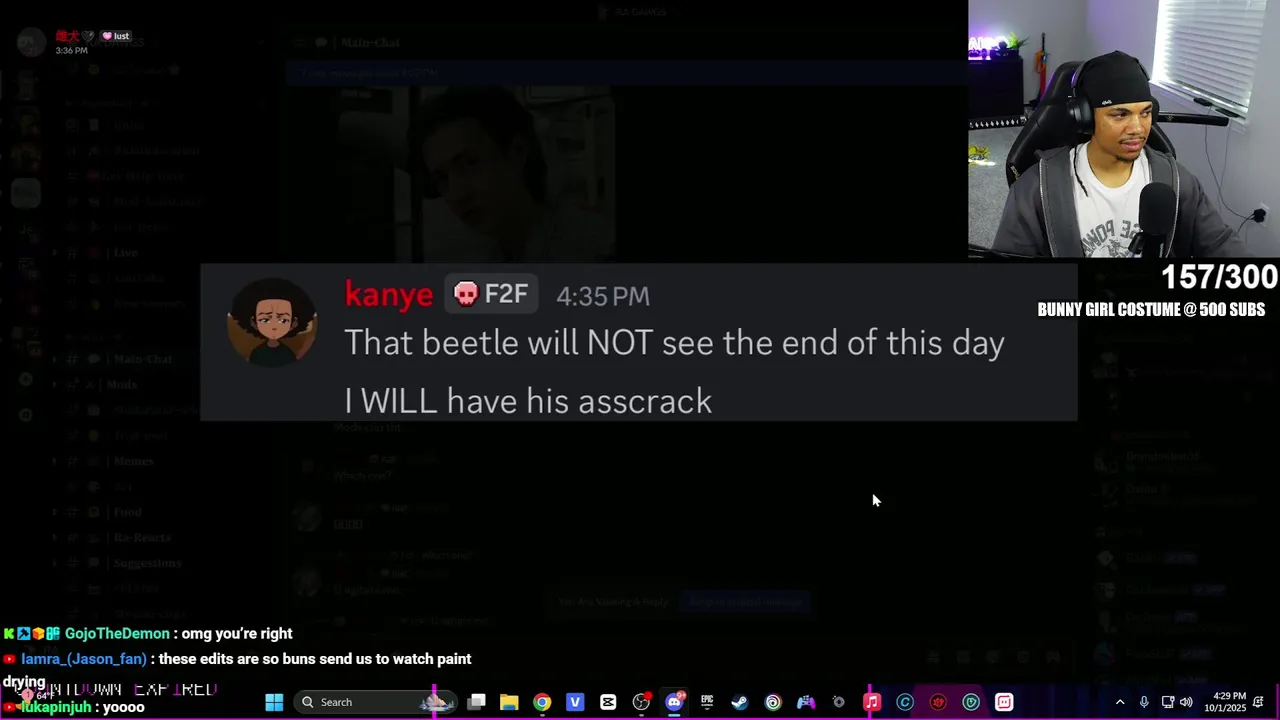Expand the hidden system tray icons chevron

click(1120, 702)
